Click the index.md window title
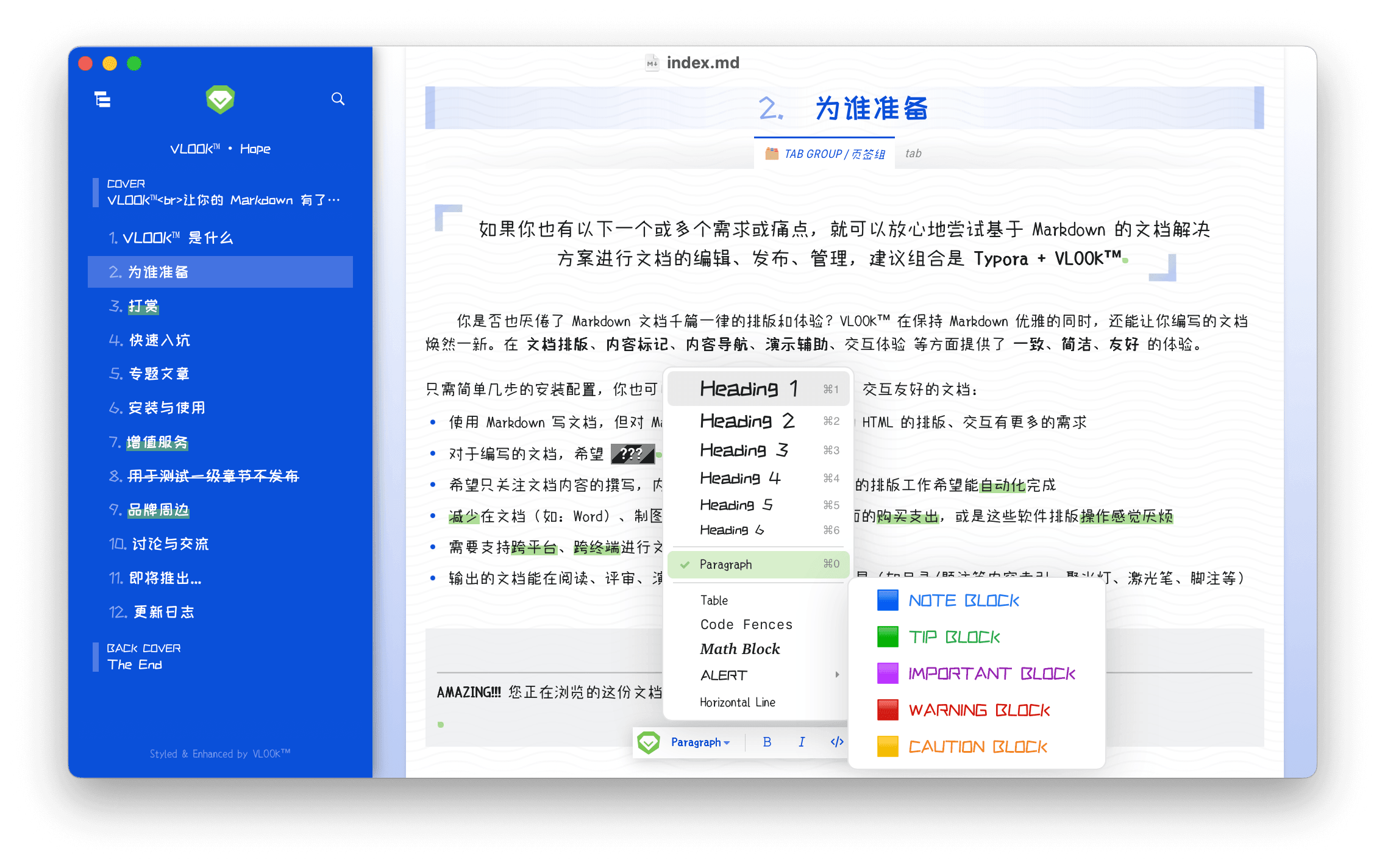 pos(703,63)
